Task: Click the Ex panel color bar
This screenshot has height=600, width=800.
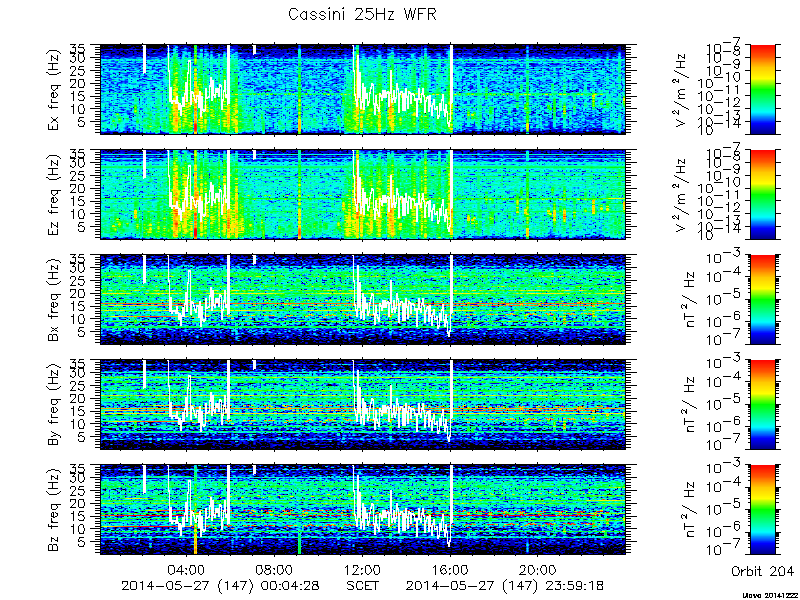Action: 762,89
